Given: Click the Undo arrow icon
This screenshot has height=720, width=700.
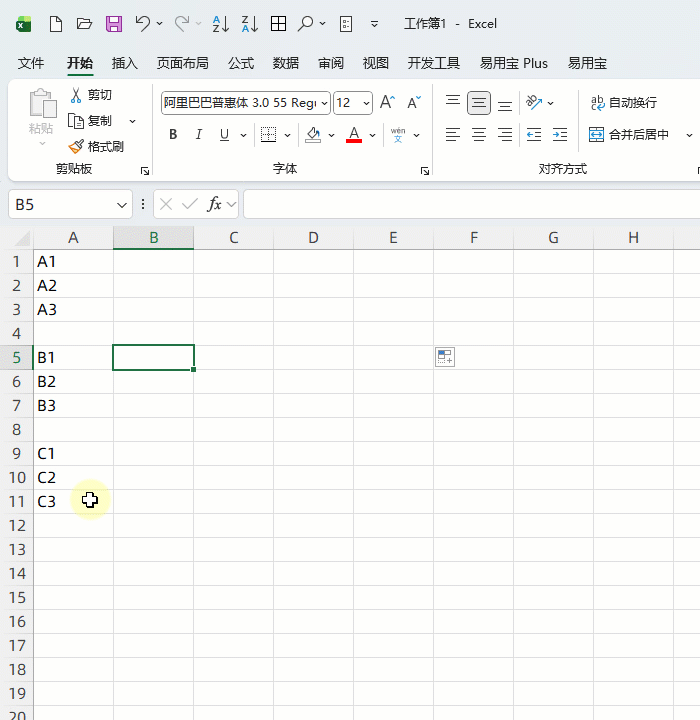Looking at the screenshot, I should point(143,23).
